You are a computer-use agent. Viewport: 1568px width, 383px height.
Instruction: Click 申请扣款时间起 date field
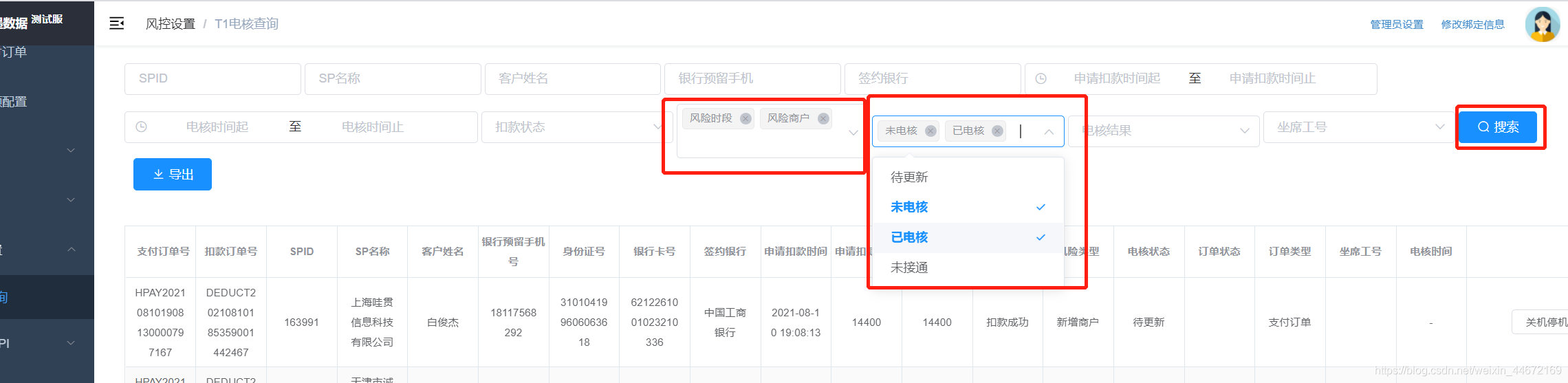pos(1117,79)
